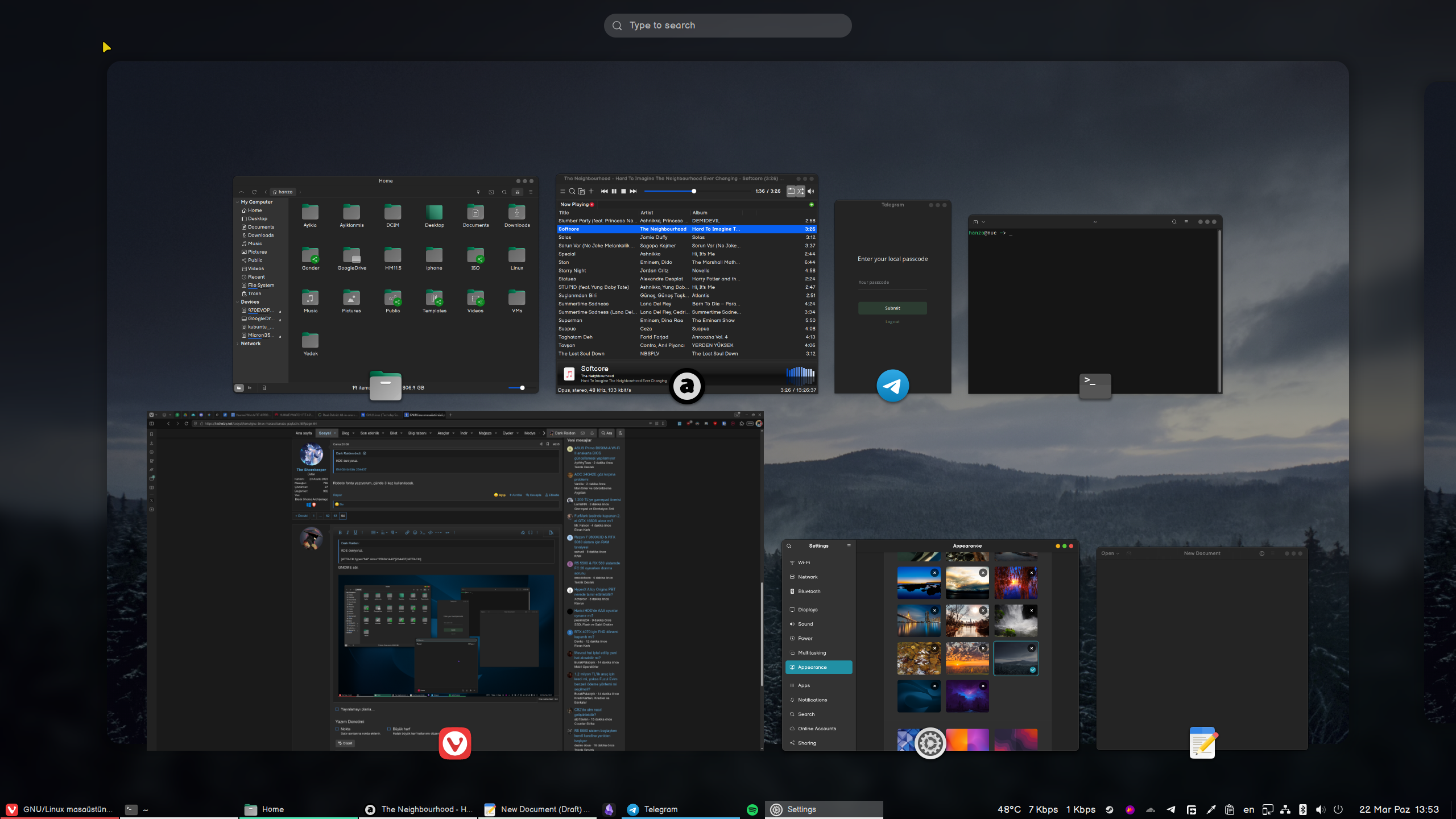The image size is (1456, 819).
Task: Click the Telegram Submit button
Action: (x=892, y=308)
